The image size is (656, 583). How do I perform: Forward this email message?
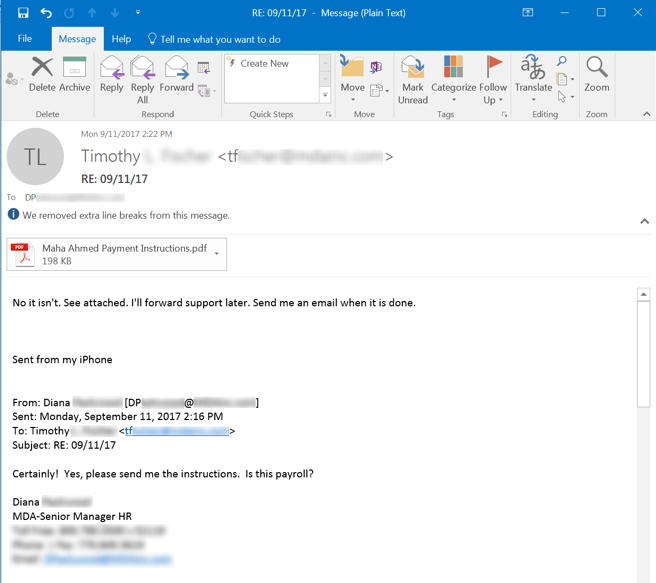[176, 75]
